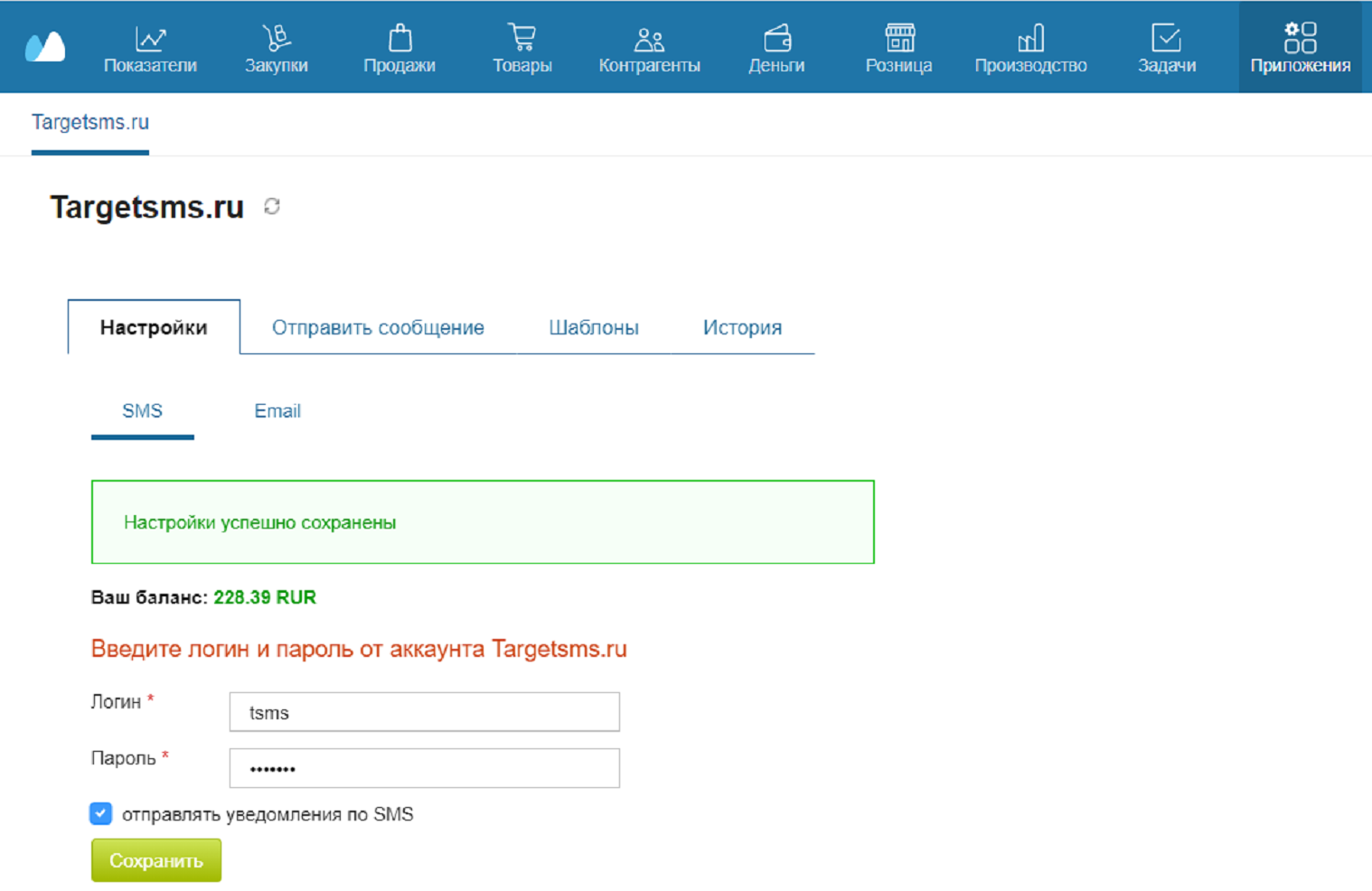1372x891 pixels.
Task: Open Показатели chart icon in navigation
Action: coord(150,38)
